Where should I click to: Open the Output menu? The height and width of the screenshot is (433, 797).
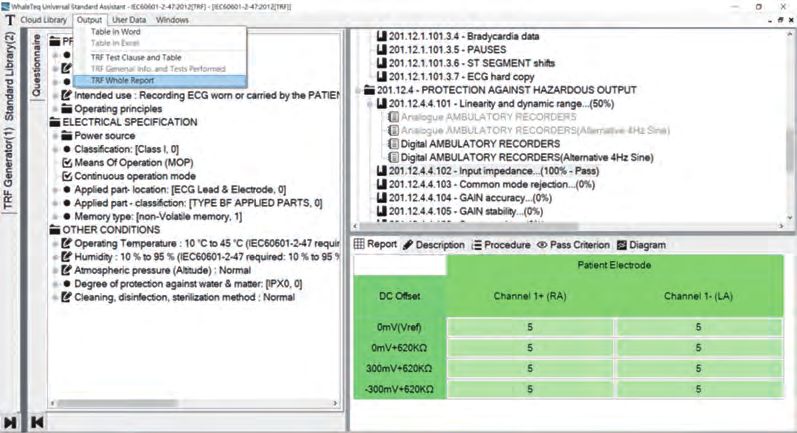pyautogui.click(x=89, y=20)
